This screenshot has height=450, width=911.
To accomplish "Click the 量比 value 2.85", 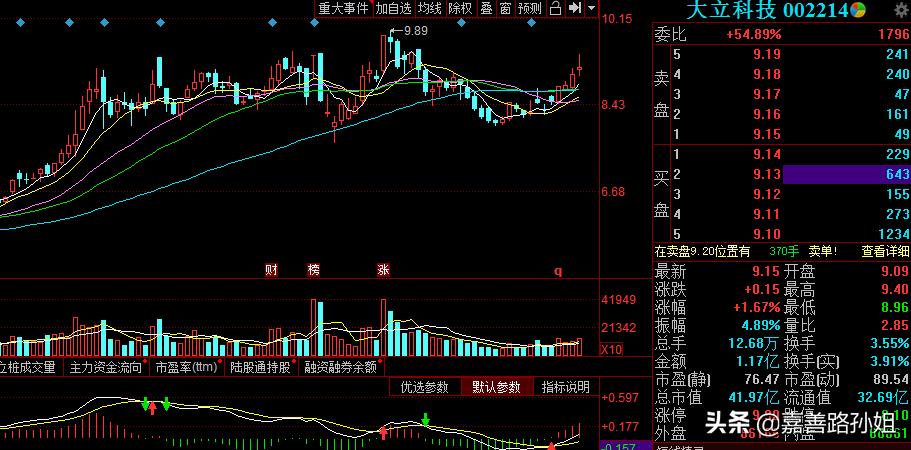I will point(895,325).
